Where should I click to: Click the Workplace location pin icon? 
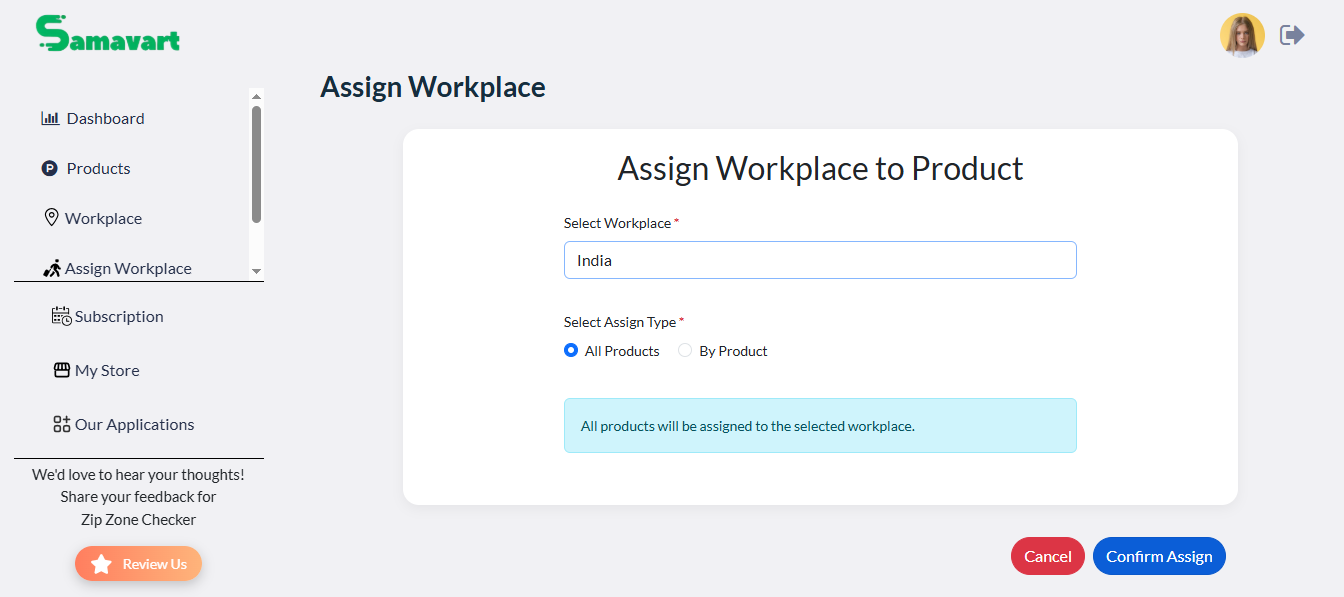pos(52,218)
